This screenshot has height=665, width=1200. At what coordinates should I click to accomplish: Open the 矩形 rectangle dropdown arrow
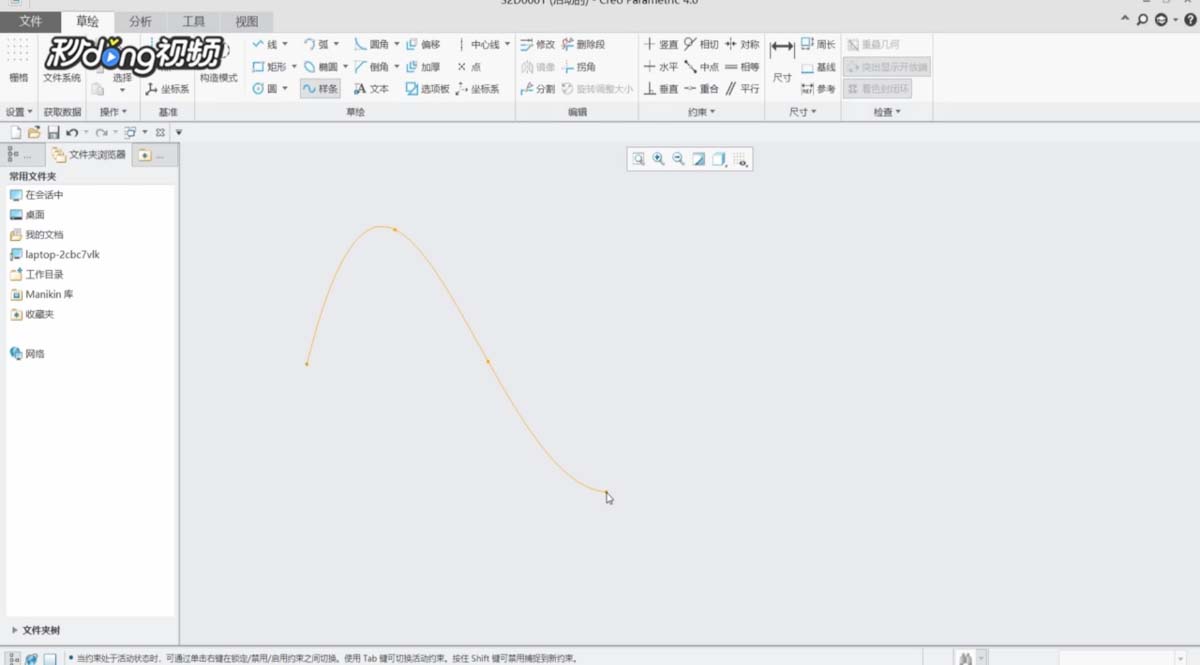pos(294,67)
